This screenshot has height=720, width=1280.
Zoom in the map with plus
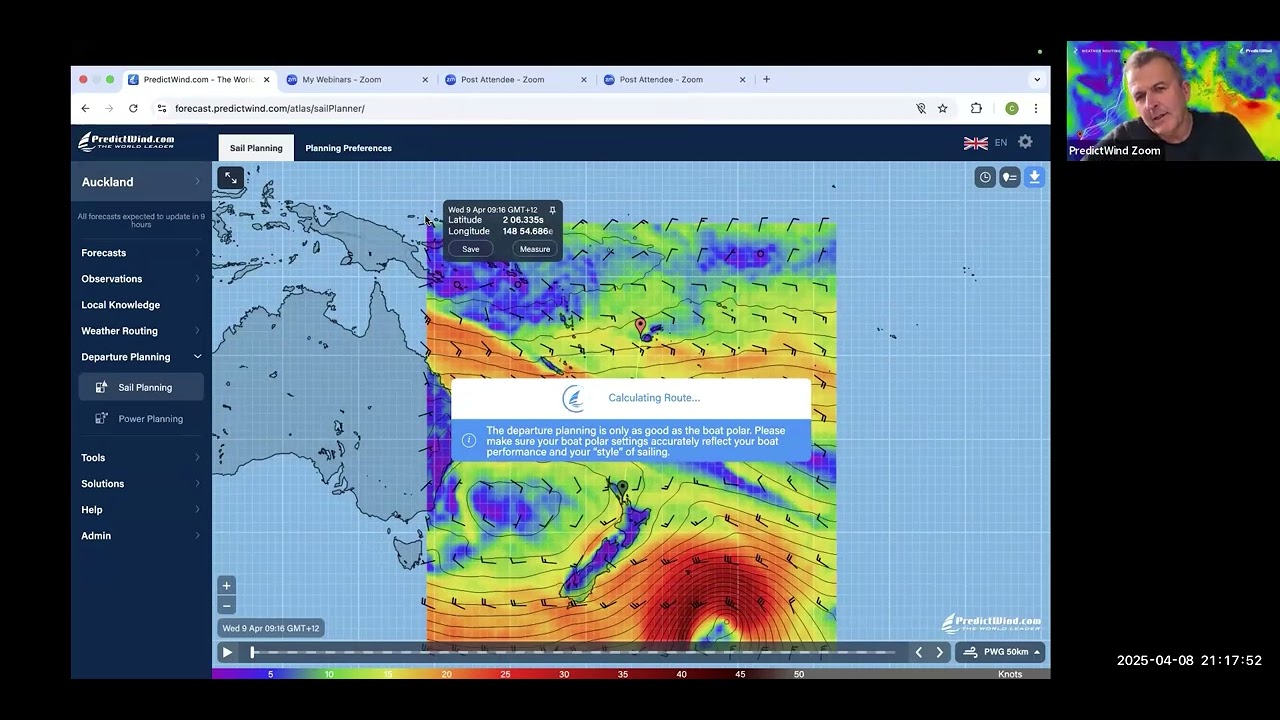[226, 586]
